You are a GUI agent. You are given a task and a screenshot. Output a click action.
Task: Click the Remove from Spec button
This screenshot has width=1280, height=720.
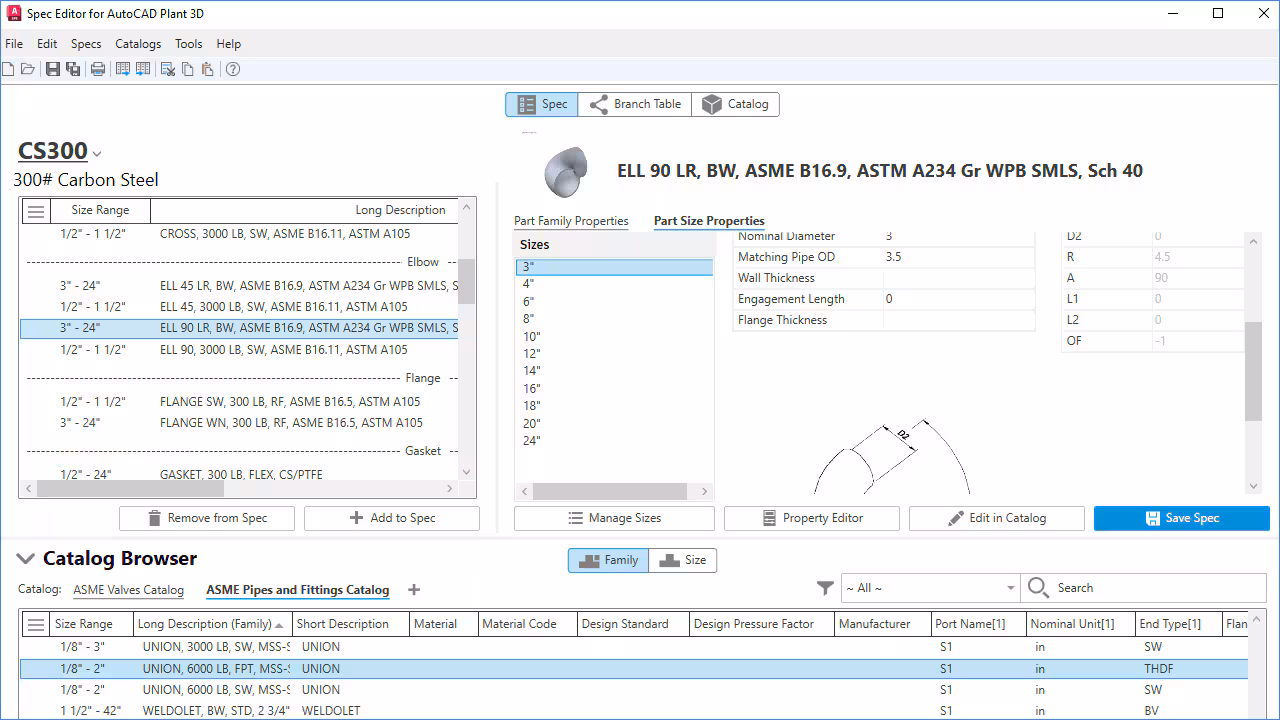point(207,518)
